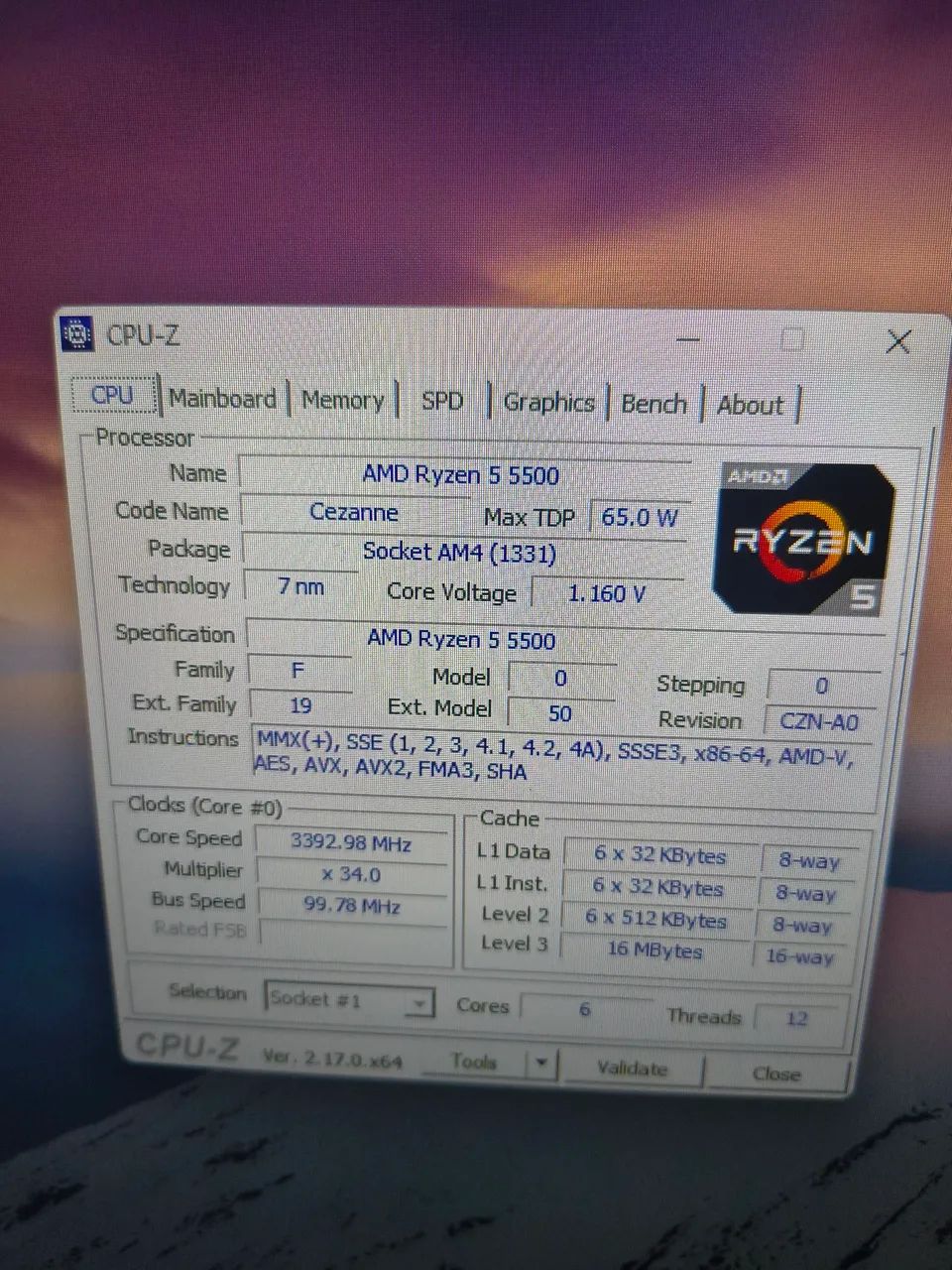This screenshot has width=952, height=1270.
Task: Click the Close button at bottom
Action: coord(776,1074)
